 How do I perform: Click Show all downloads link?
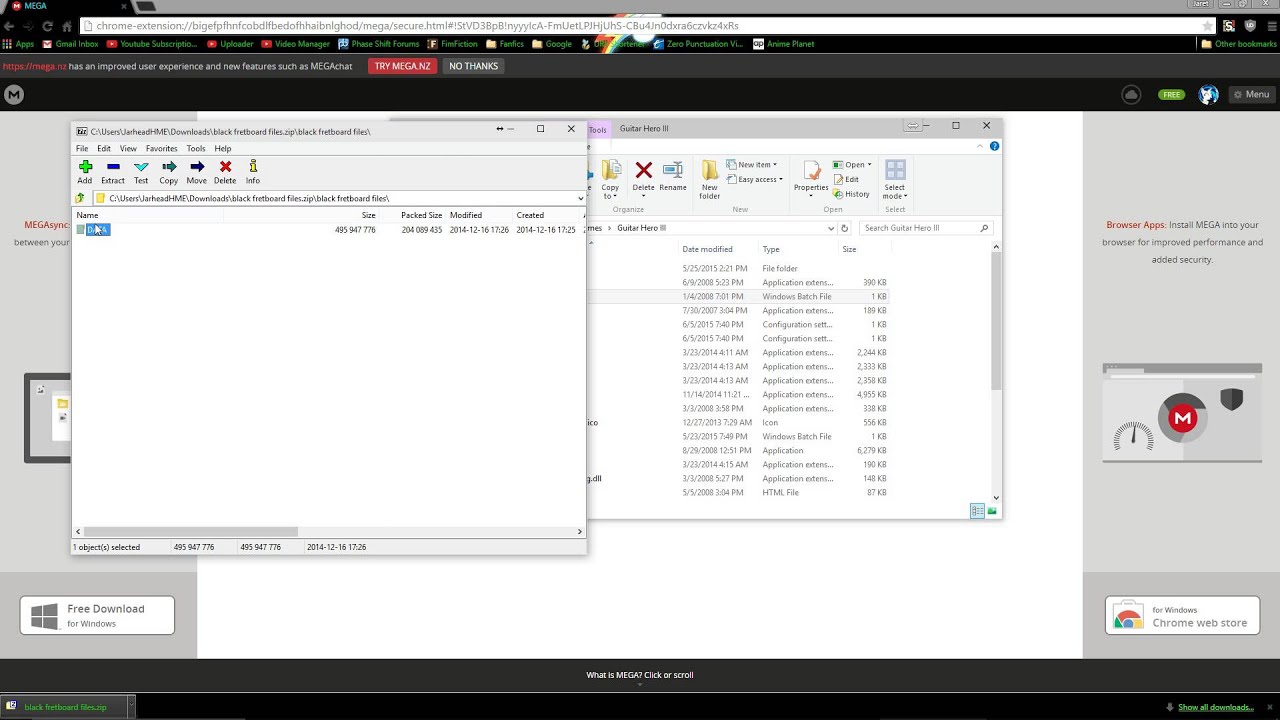coord(1215,707)
